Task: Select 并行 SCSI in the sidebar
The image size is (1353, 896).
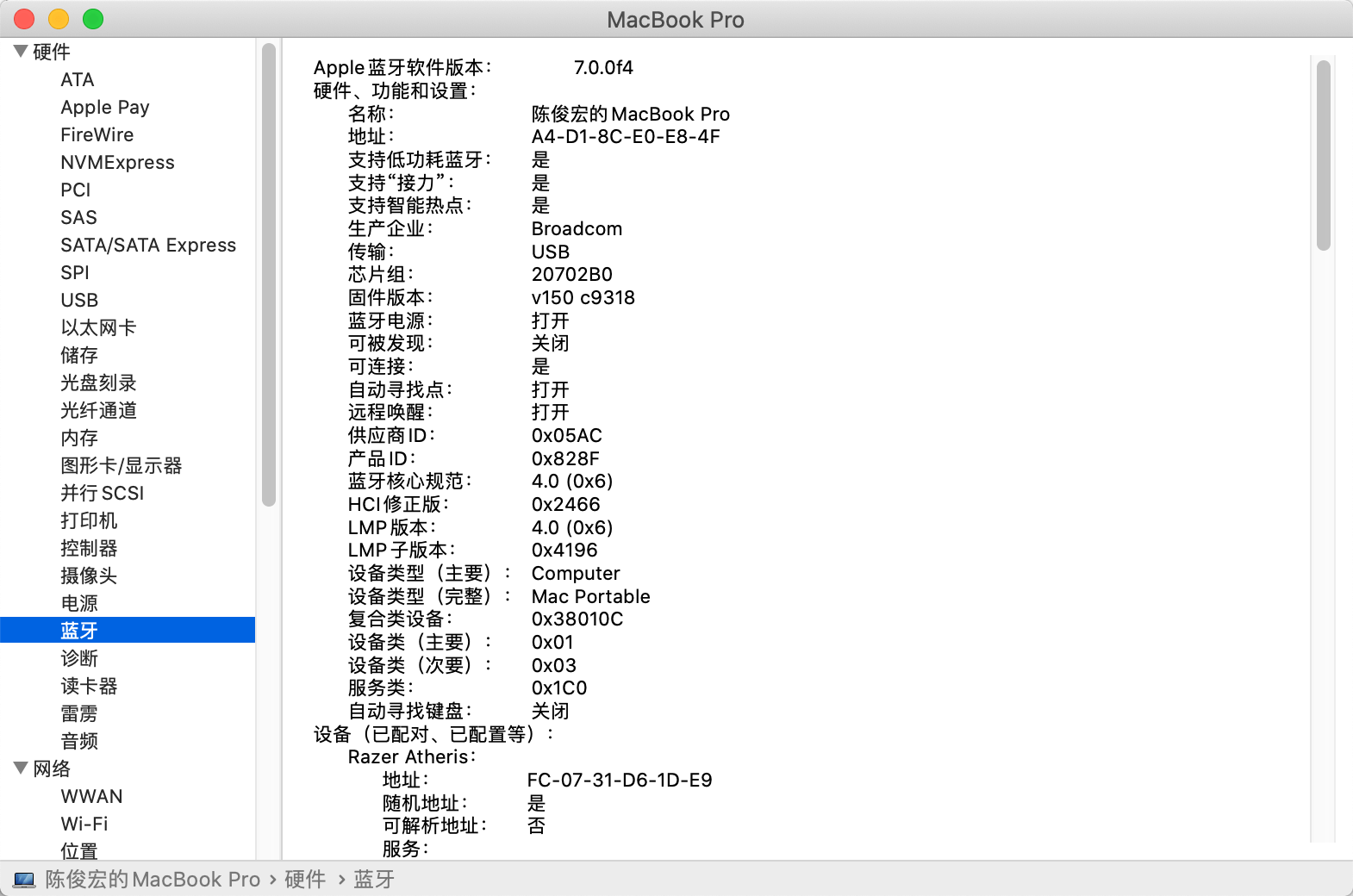Action: pyautogui.click(x=103, y=494)
